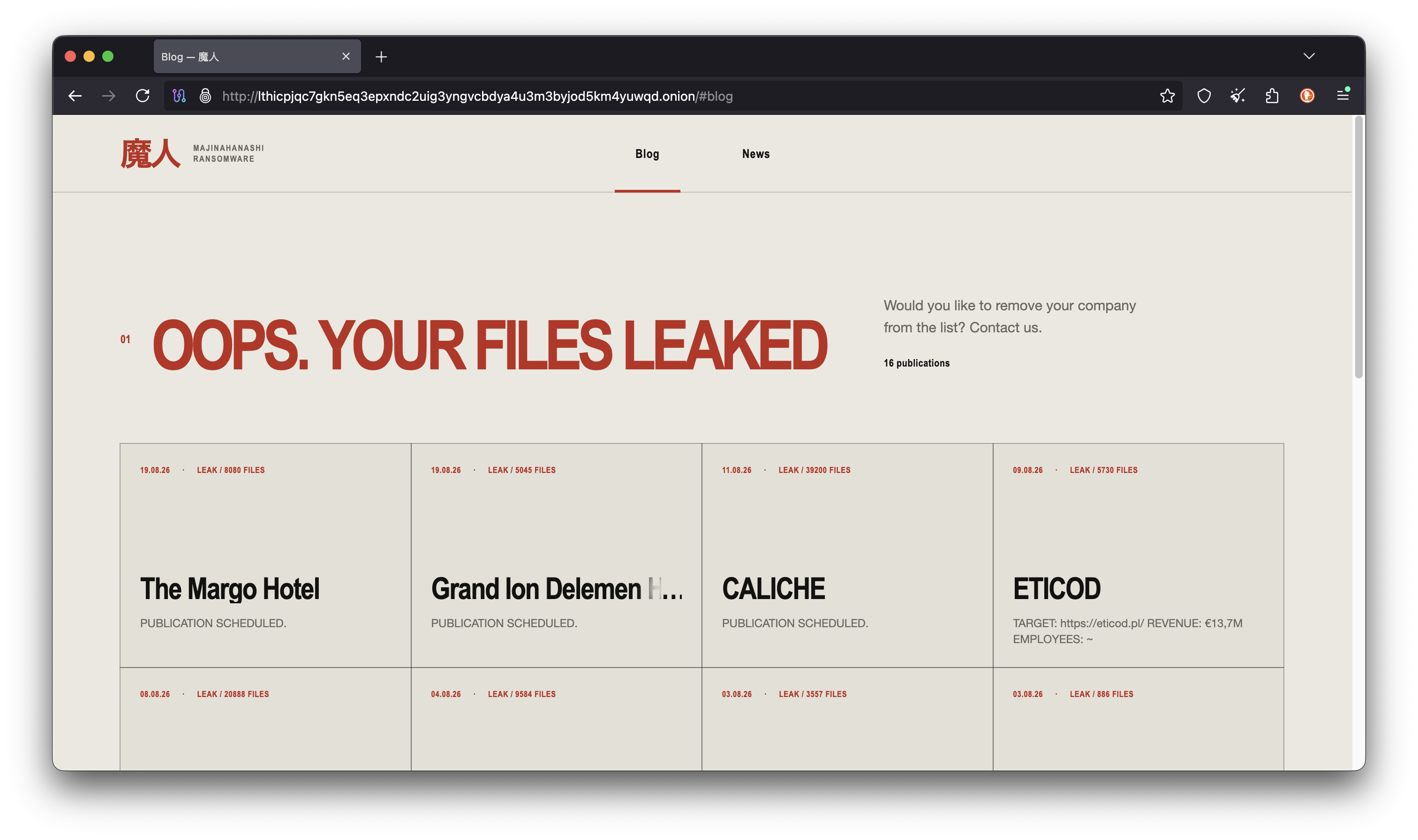The height and width of the screenshot is (840, 1418).
Task: Click the forward navigation arrow
Action: coord(109,96)
